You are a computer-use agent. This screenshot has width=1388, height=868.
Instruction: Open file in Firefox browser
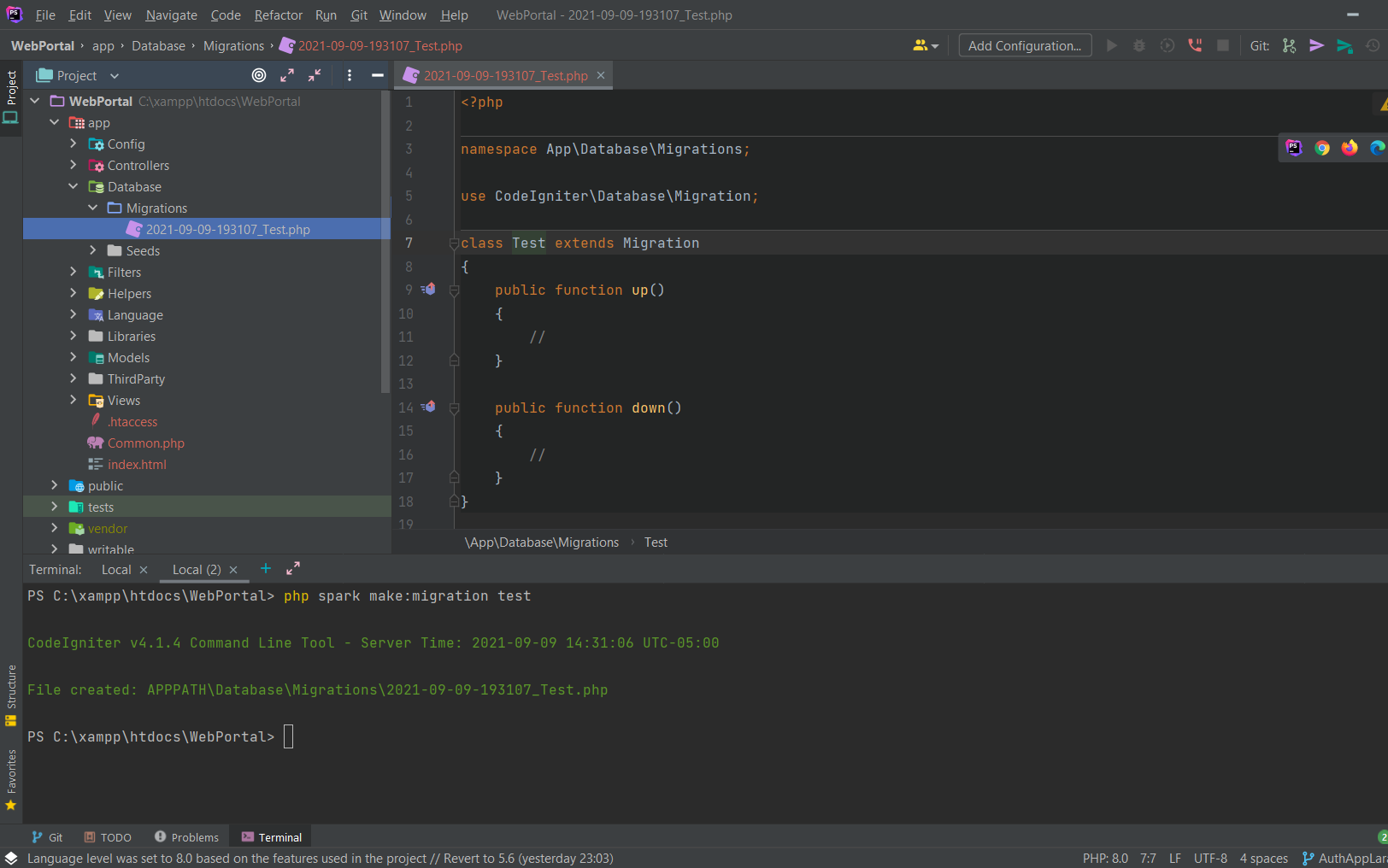pyautogui.click(x=1350, y=148)
